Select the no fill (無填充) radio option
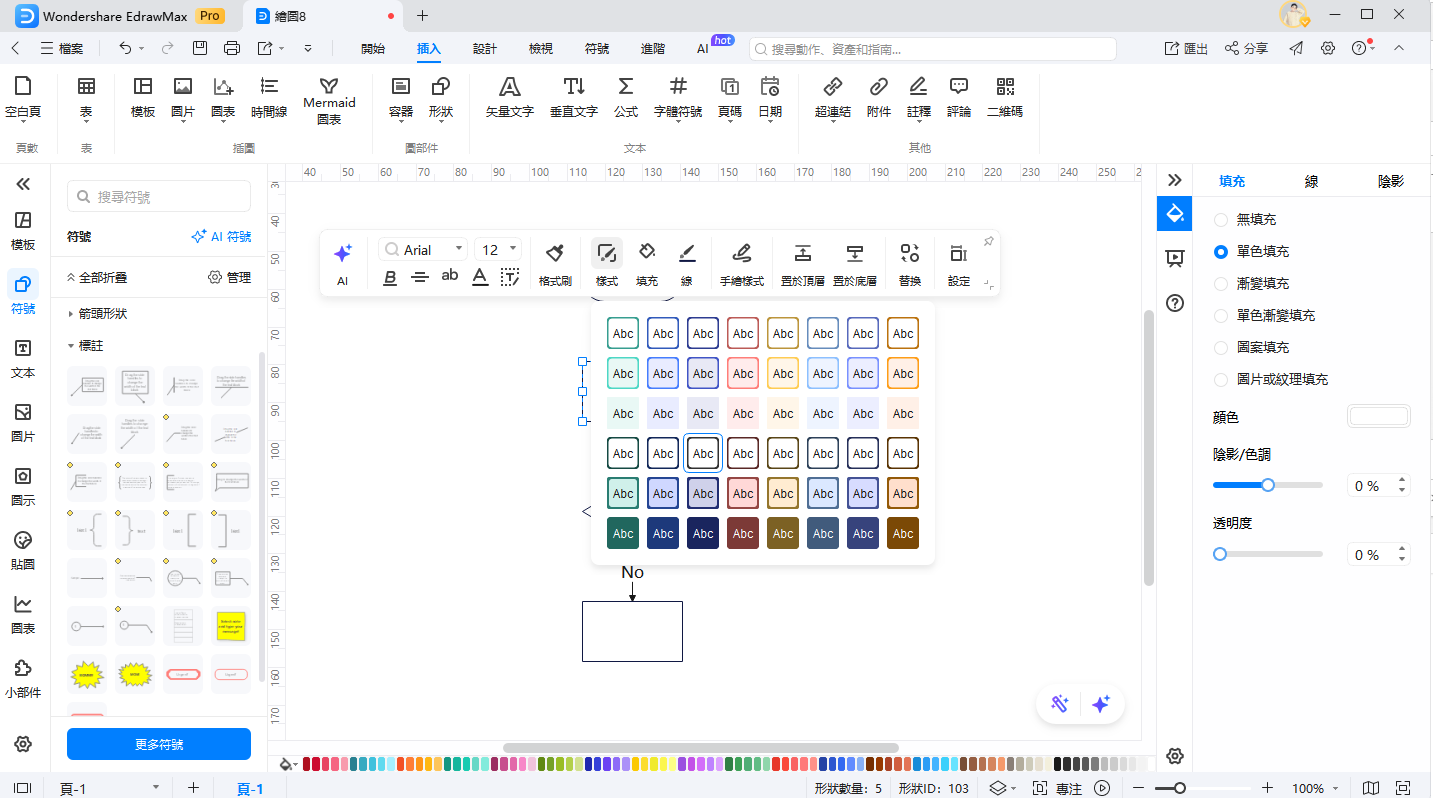The width and height of the screenshot is (1433, 798). click(x=1220, y=219)
